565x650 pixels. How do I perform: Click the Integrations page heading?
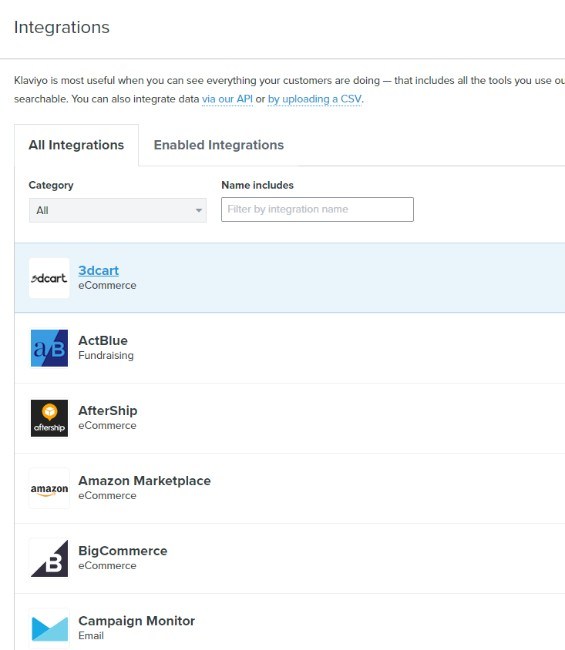tap(62, 27)
